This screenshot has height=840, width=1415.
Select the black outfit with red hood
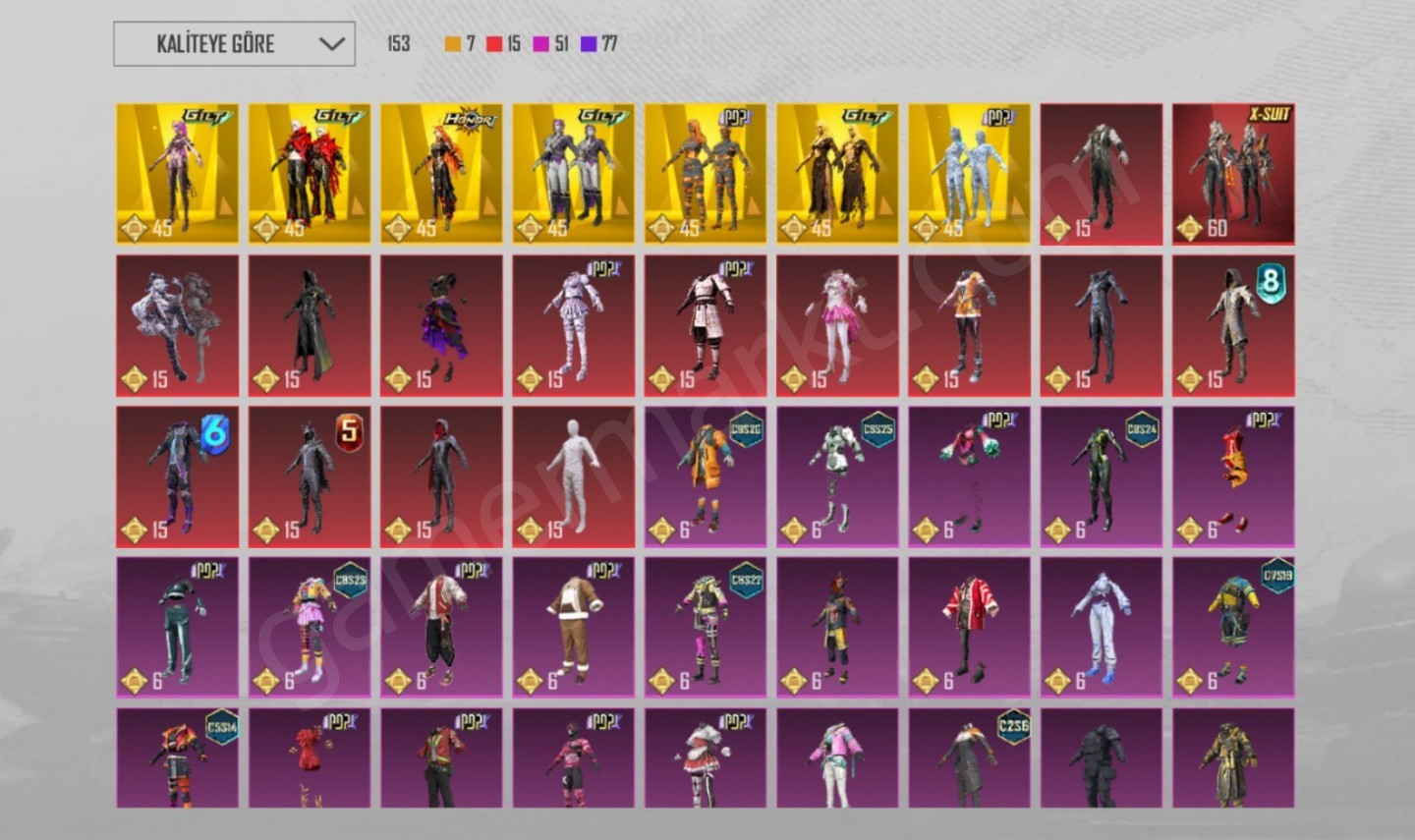point(441,476)
